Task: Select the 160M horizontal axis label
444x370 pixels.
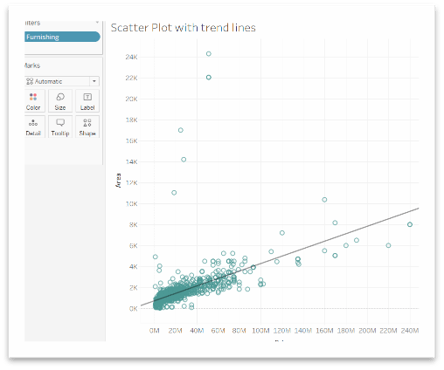Action: [324, 331]
